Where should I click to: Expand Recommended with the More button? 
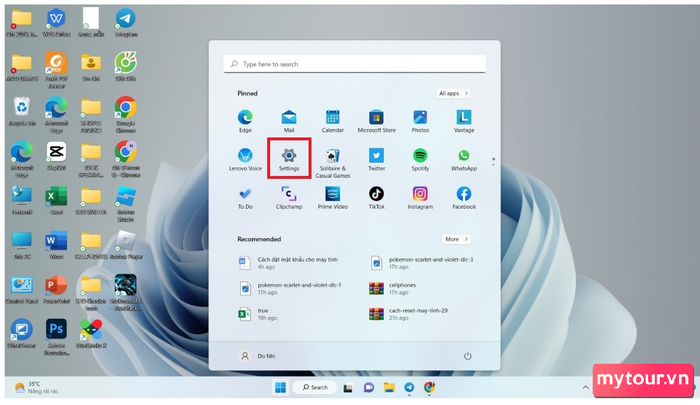pos(456,239)
